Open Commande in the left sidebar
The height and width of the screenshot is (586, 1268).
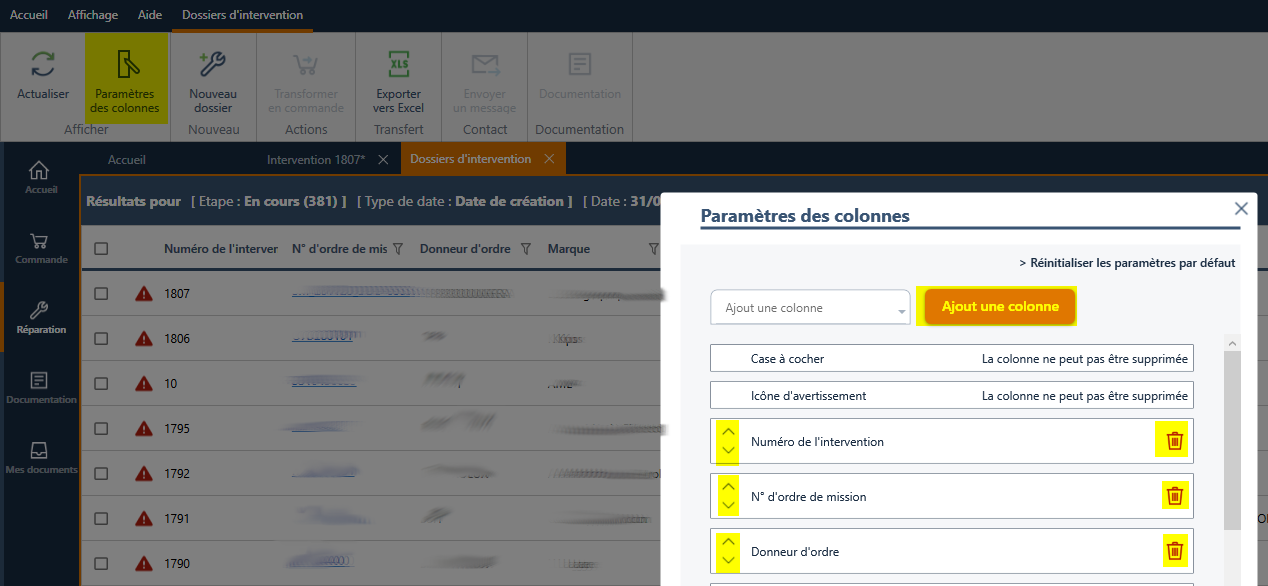[41, 248]
